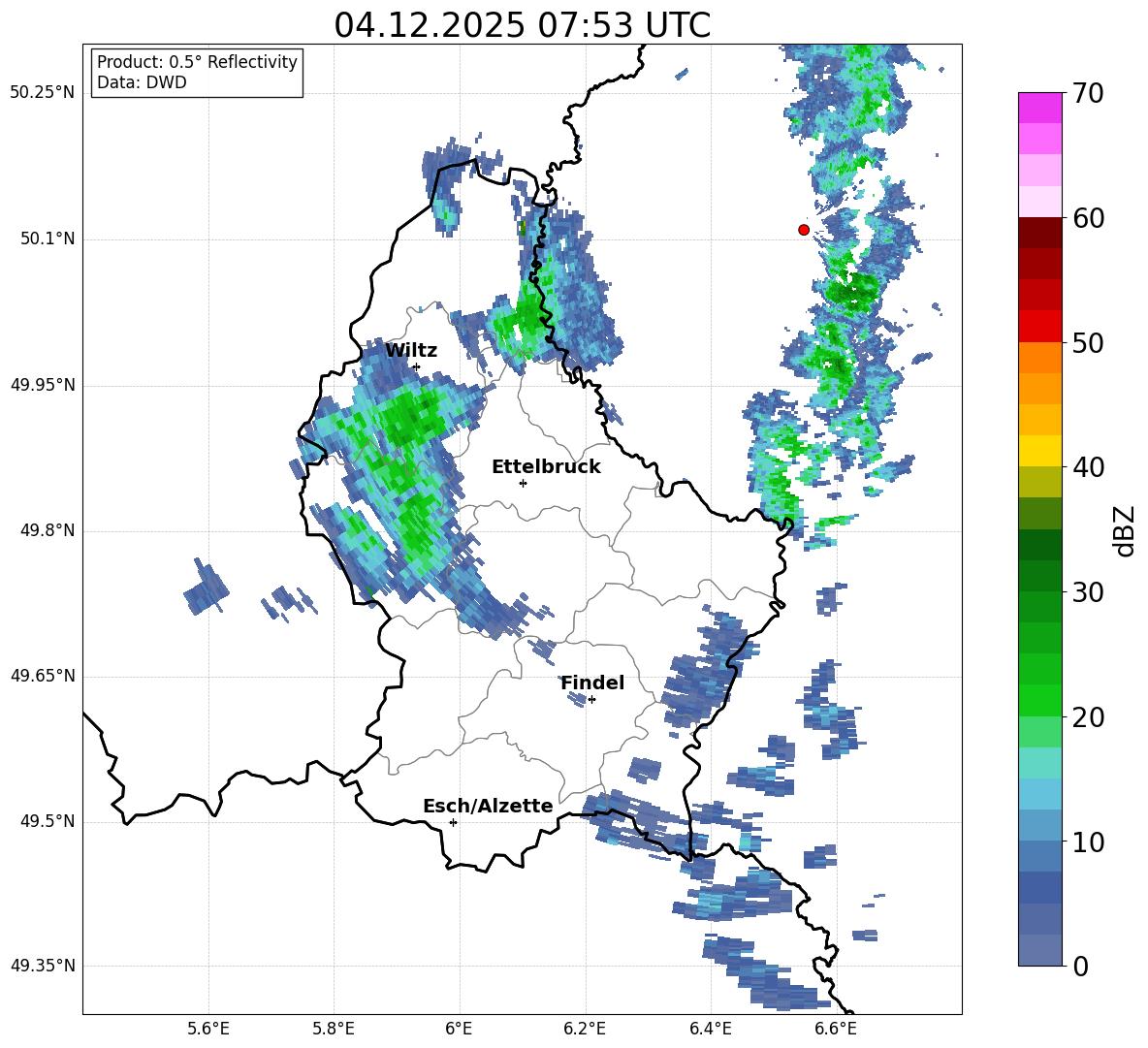The width and height of the screenshot is (1148, 1048).
Task: Click the 49.35°N latitude label
Action: (42, 966)
